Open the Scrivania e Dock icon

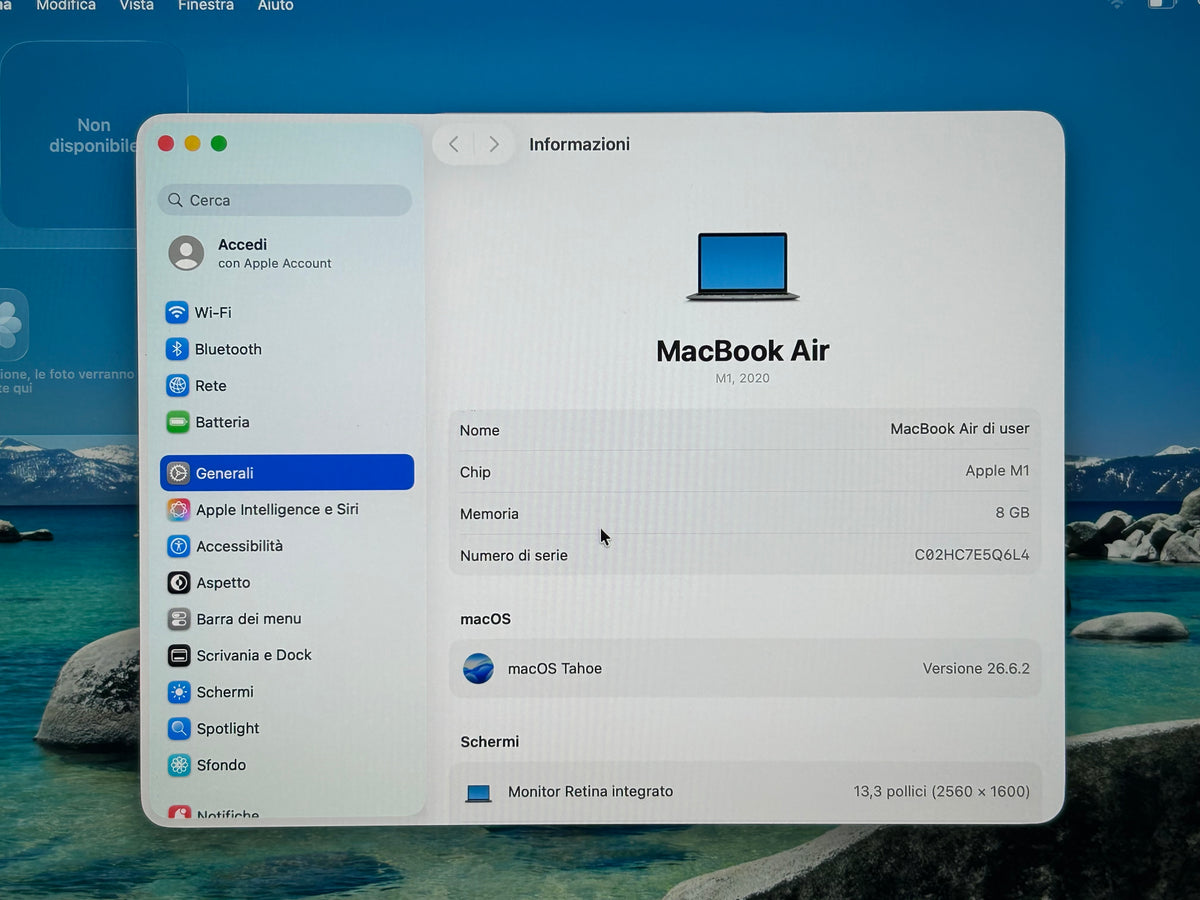click(x=179, y=656)
